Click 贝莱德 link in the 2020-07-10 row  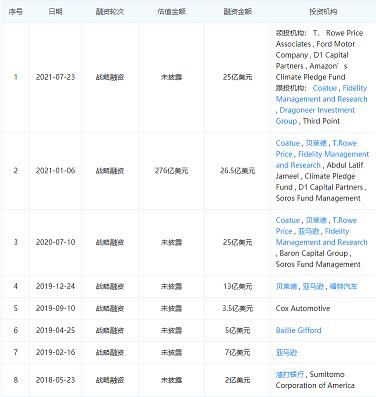click(316, 220)
